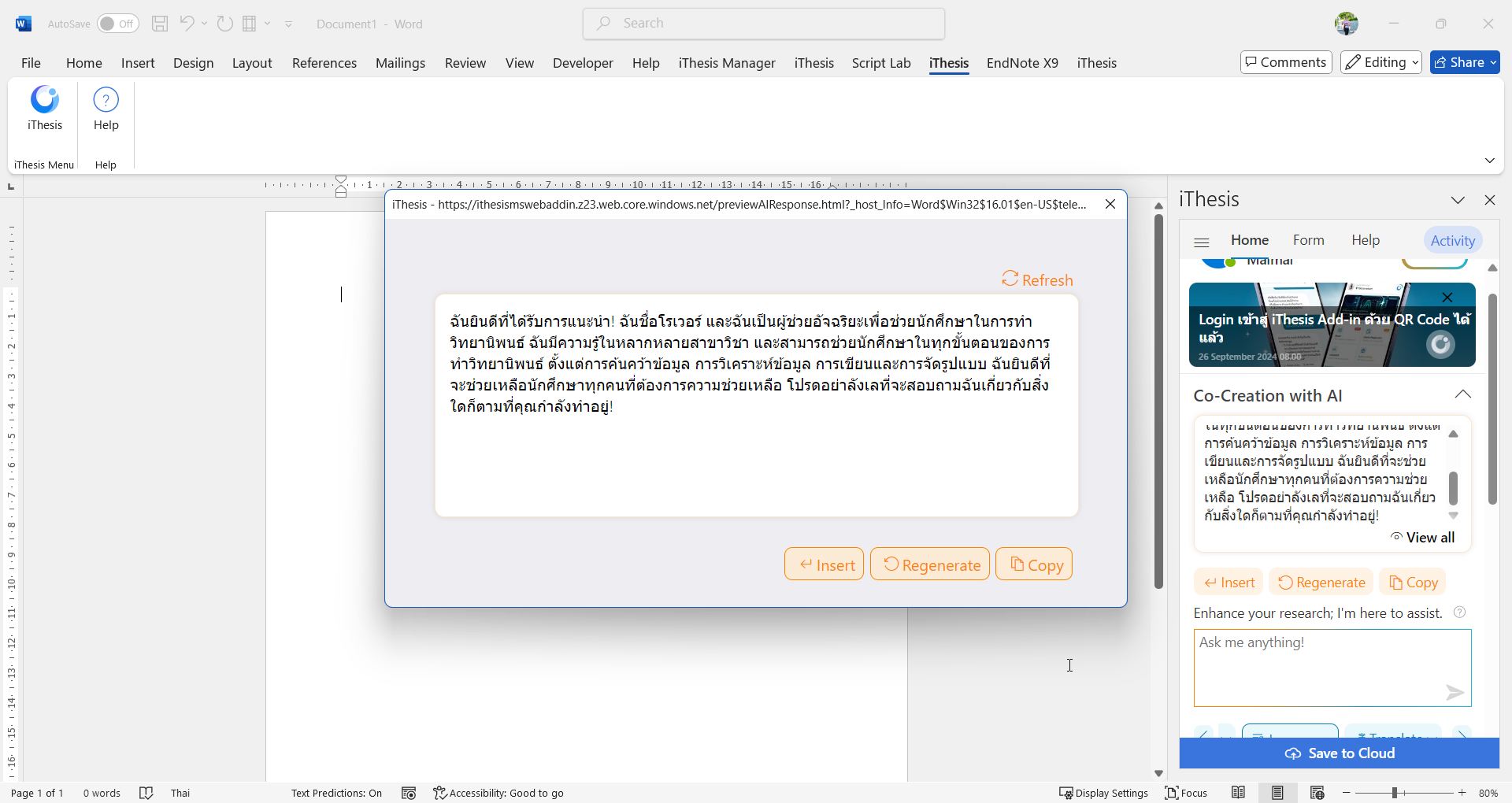
Task: Undo the last action
Action: (x=187, y=24)
